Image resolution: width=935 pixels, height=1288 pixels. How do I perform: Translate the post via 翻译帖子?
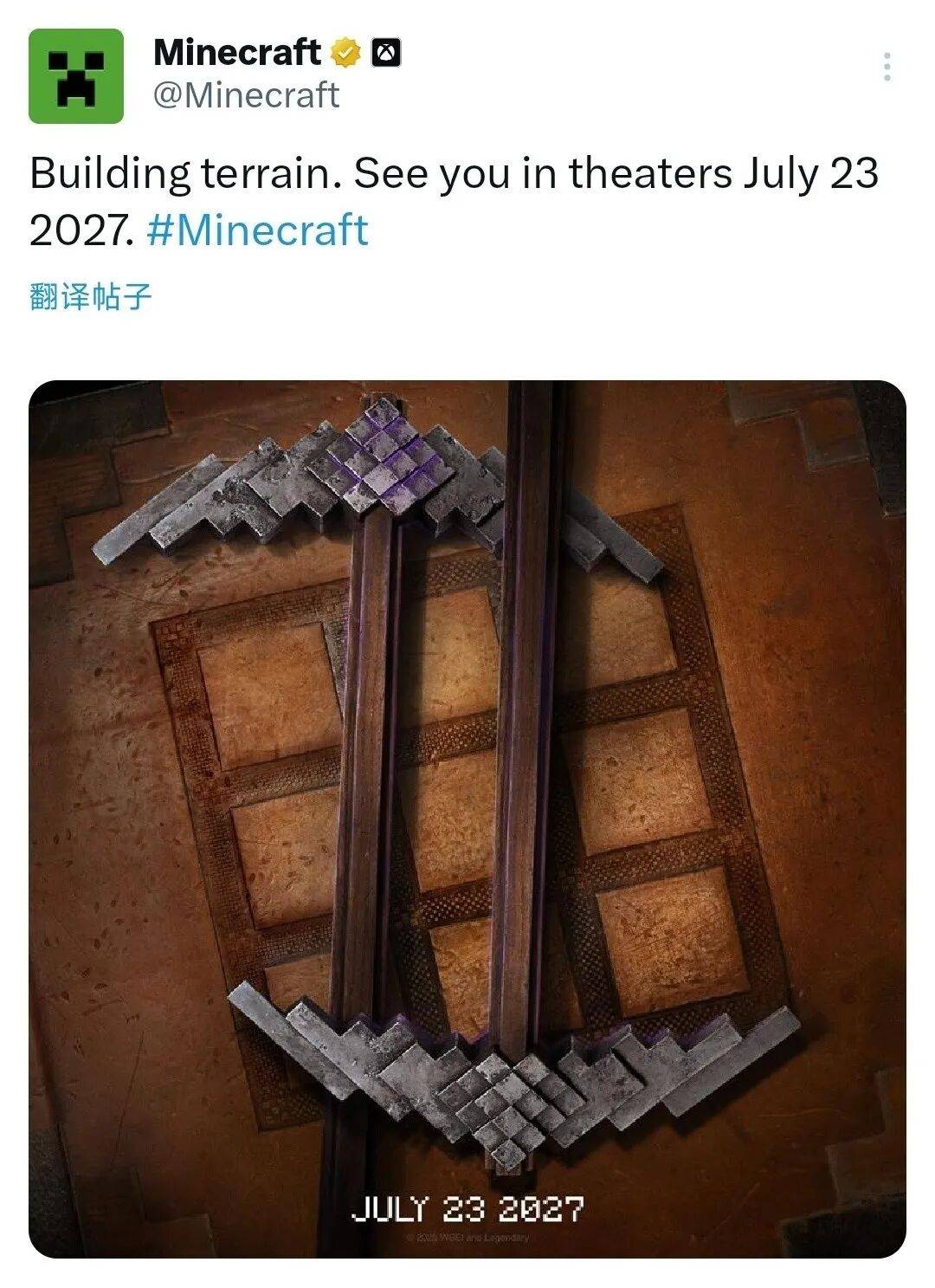[x=91, y=296]
